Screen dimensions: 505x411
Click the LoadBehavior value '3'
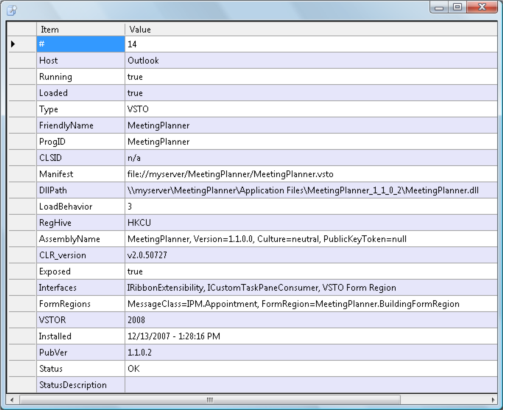tap(311, 206)
